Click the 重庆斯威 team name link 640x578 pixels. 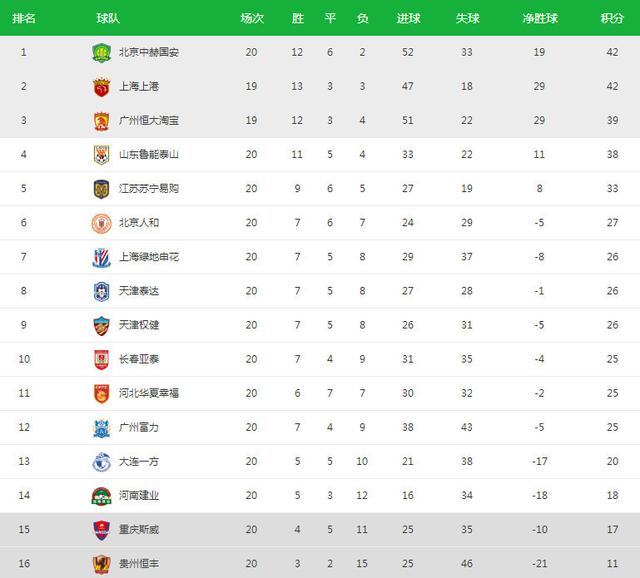pos(138,530)
